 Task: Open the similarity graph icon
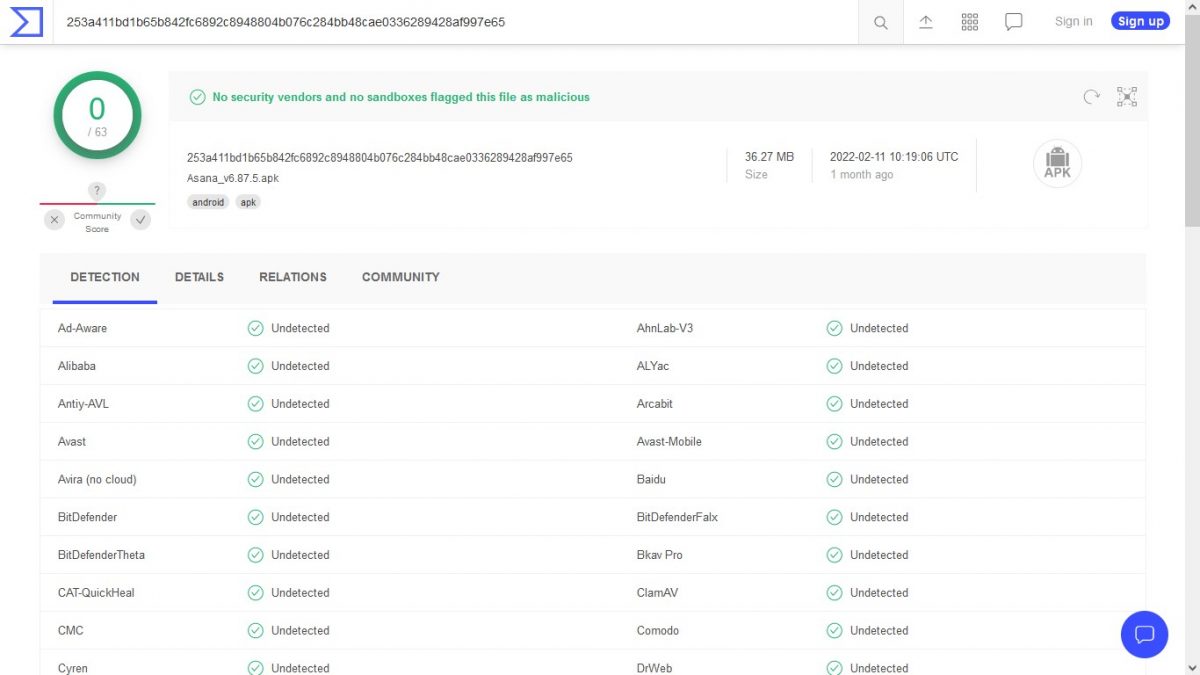[1127, 97]
